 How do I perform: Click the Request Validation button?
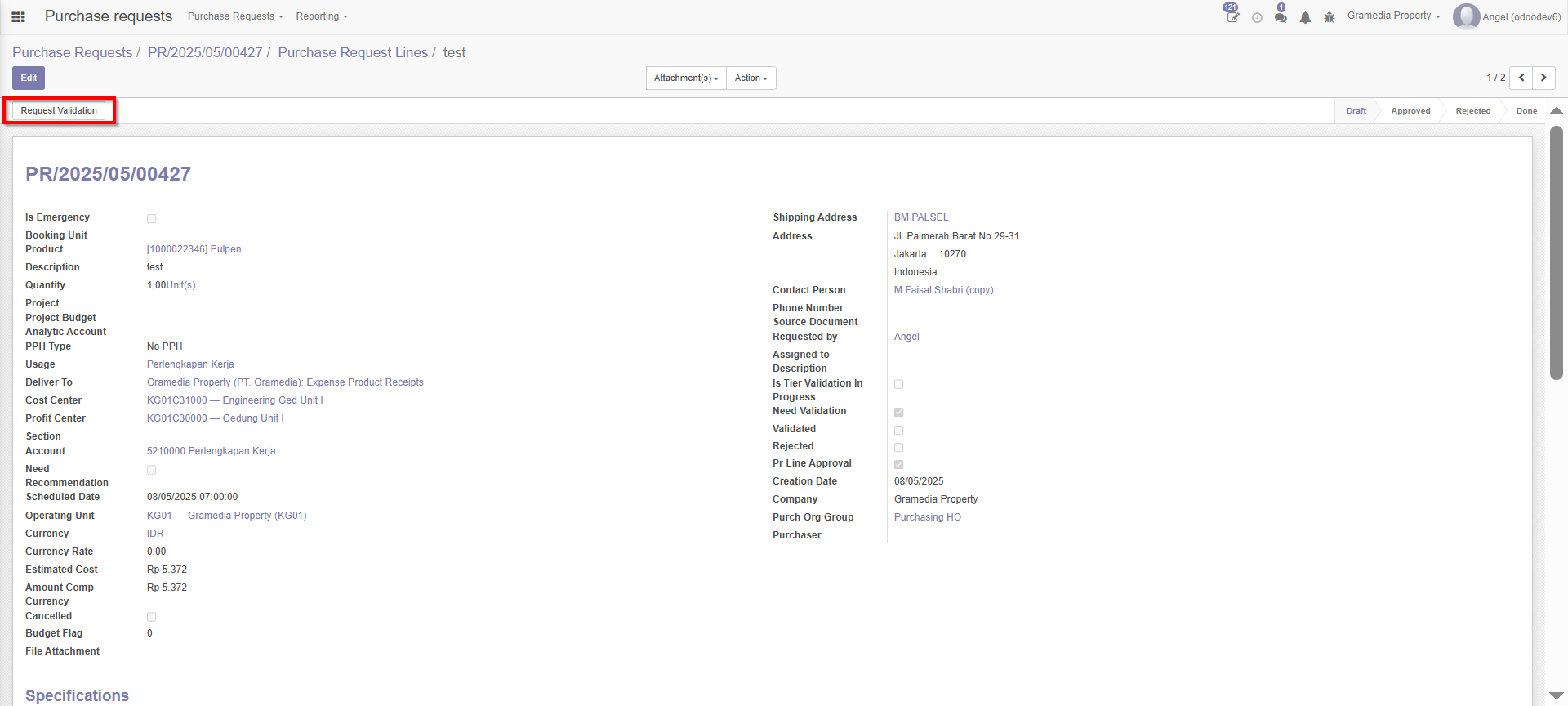coord(59,110)
